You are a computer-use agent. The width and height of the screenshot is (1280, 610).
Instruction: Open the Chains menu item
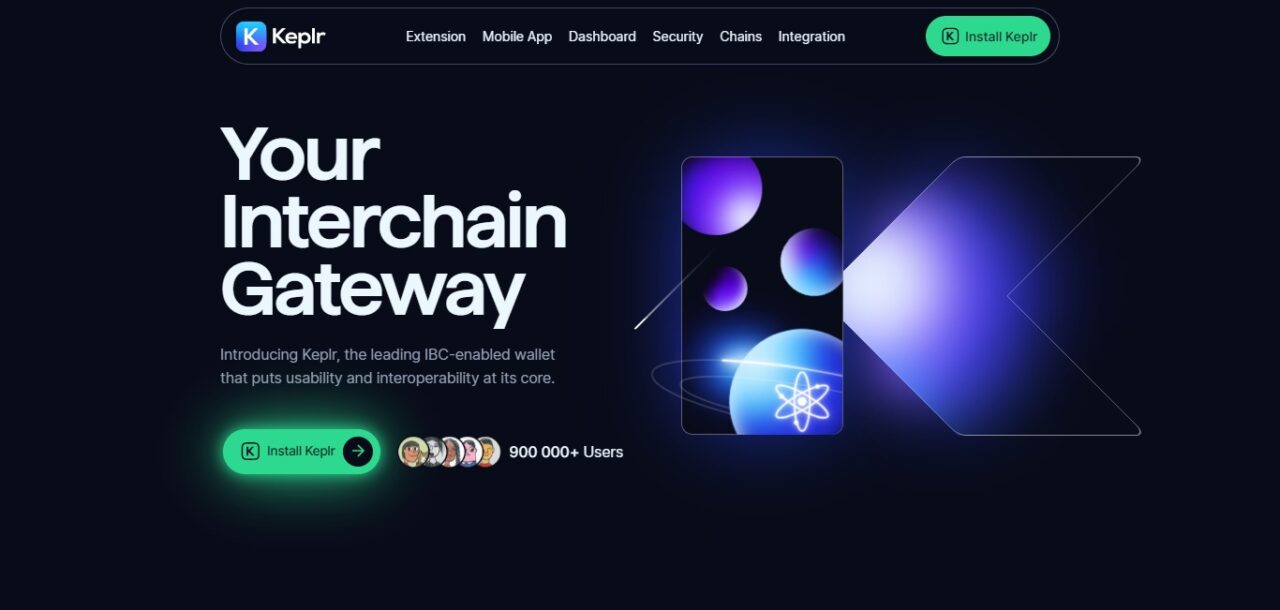point(741,36)
